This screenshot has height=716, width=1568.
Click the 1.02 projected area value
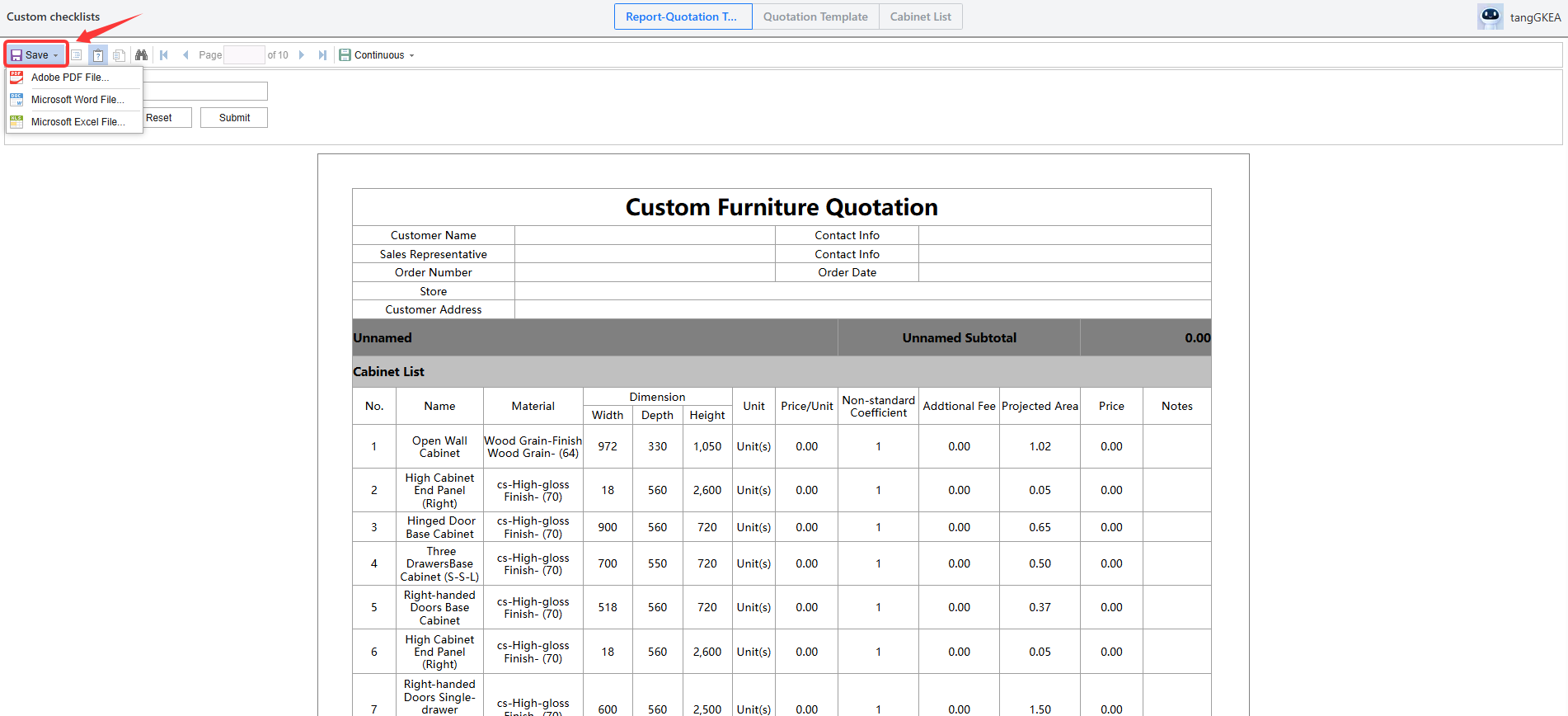click(1040, 446)
